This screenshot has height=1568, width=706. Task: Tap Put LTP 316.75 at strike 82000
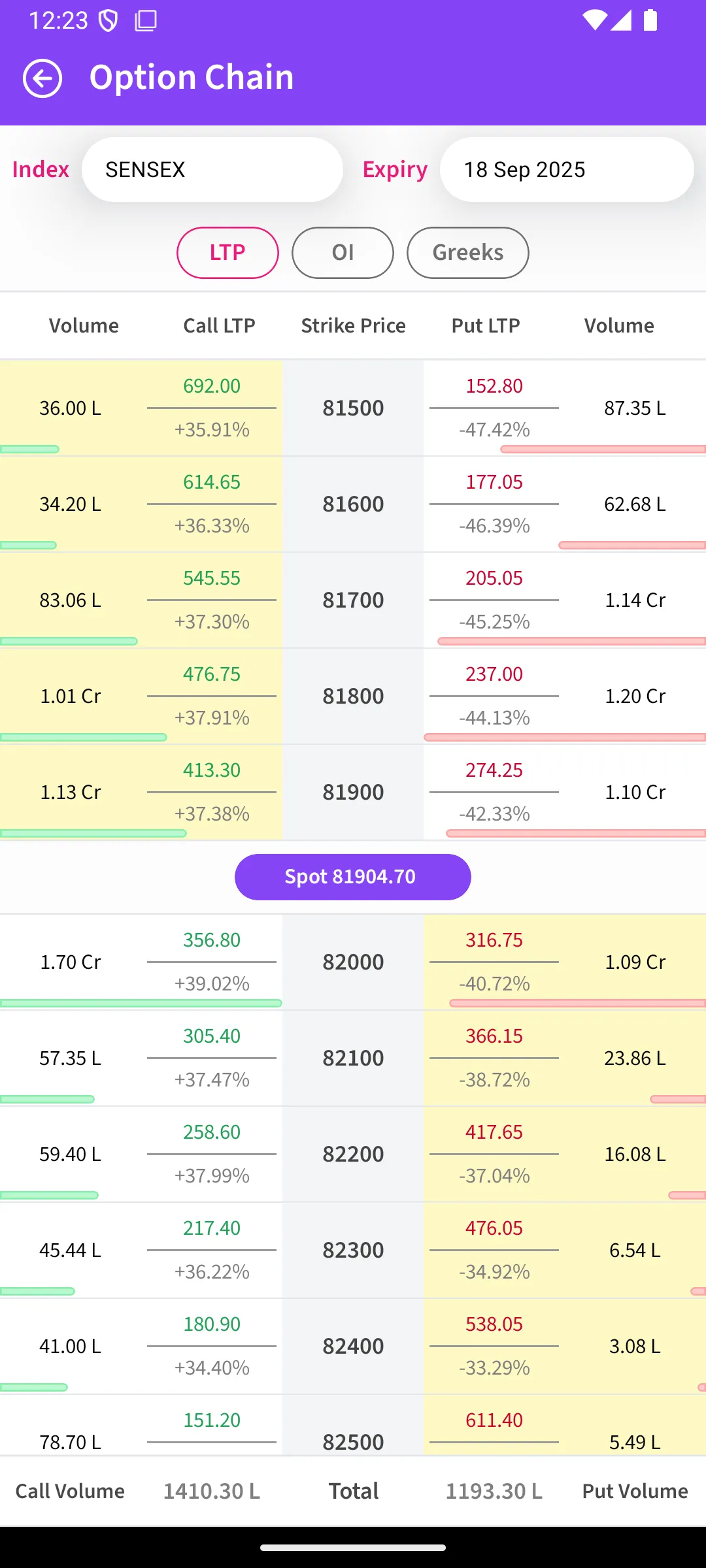494,940
